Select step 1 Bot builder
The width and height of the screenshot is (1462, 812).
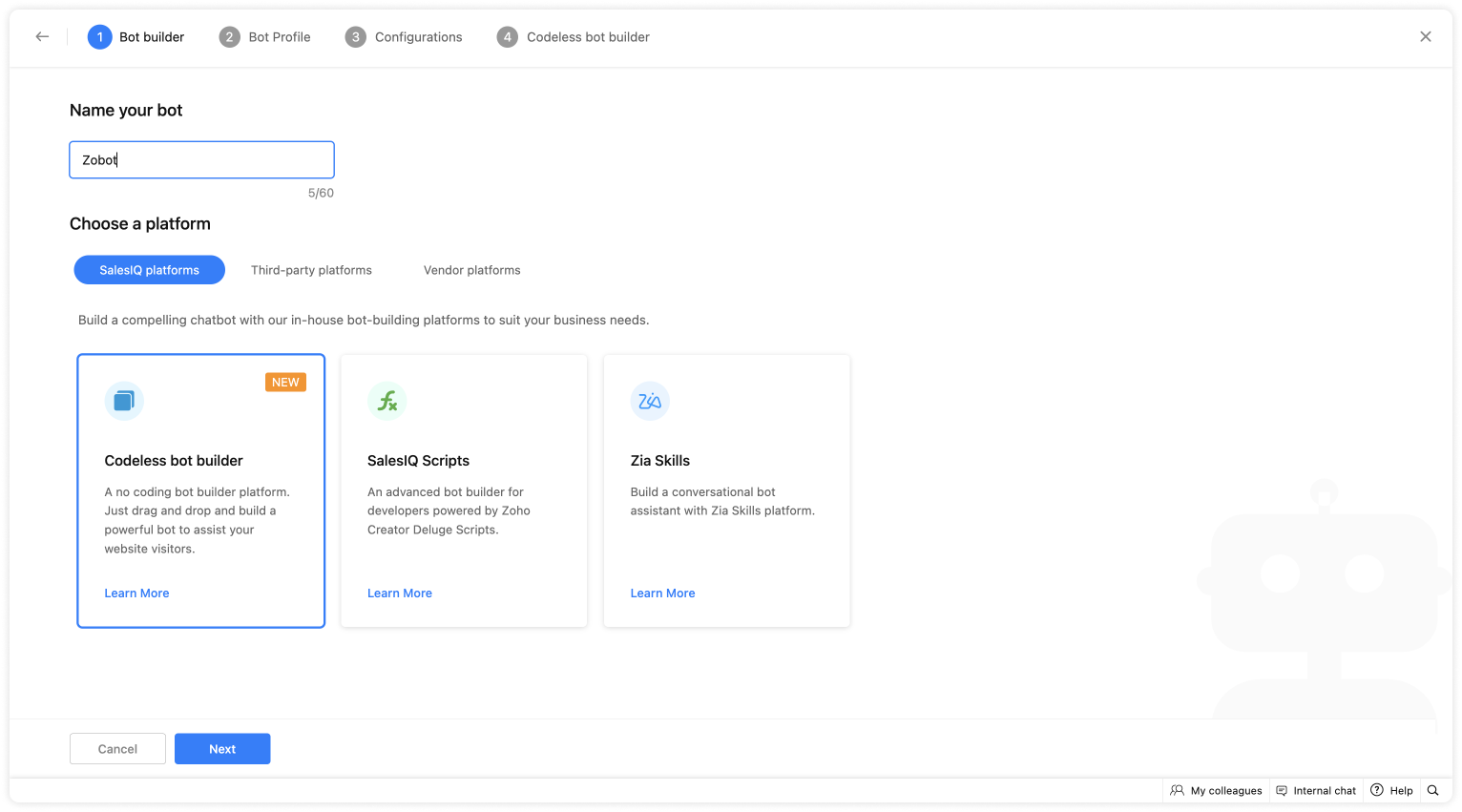[x=136, y=37]
